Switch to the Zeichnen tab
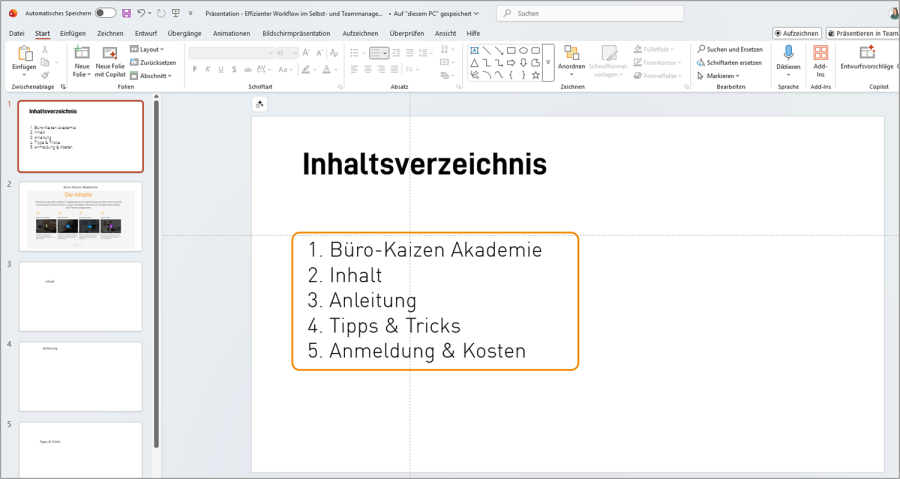This screenshot has height=479, width=900. pos(110,33)
